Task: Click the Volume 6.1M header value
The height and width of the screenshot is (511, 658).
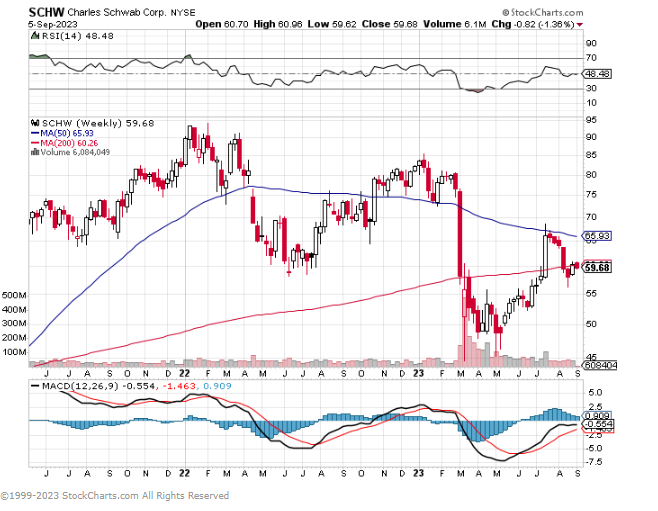Action: (454, 24)
